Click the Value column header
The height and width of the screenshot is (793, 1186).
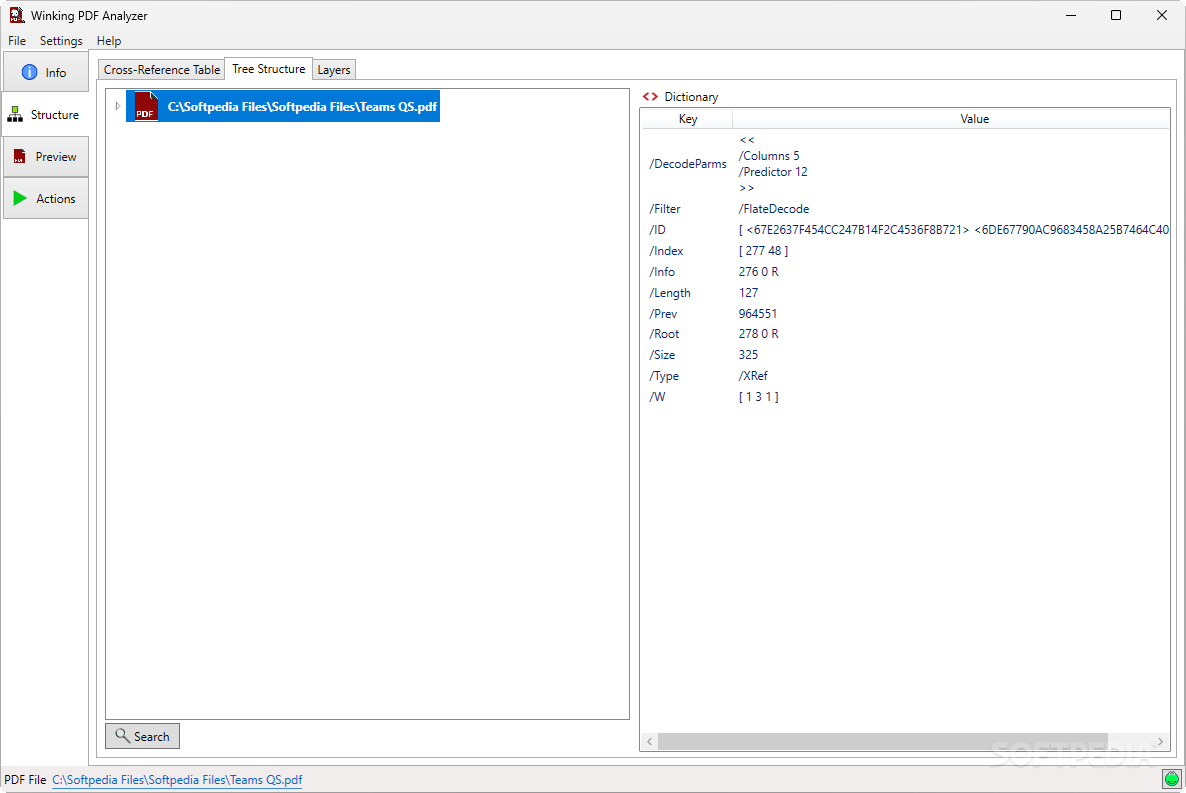pos(974,119)
